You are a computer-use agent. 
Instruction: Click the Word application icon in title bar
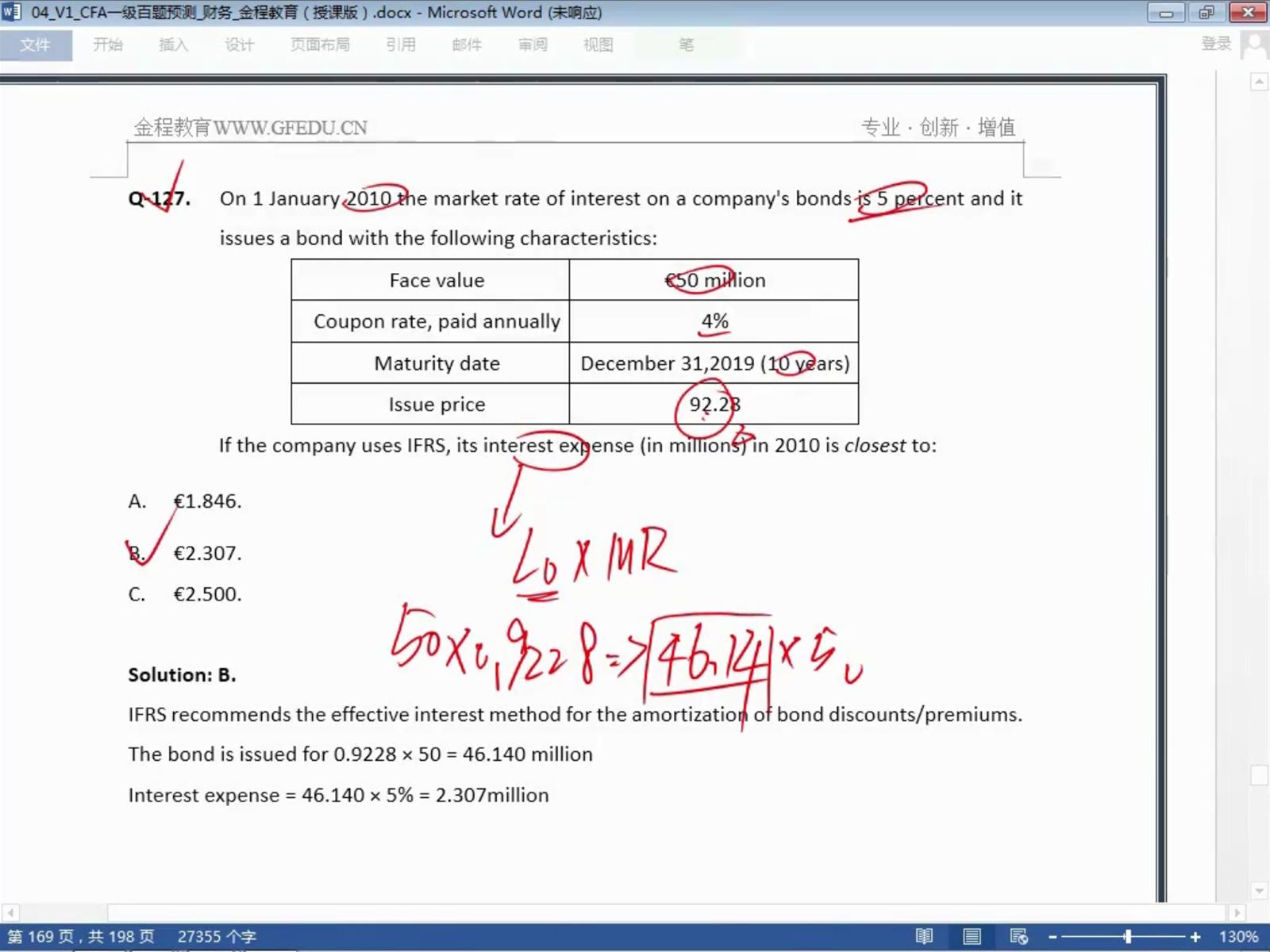[x=11, y=12]
